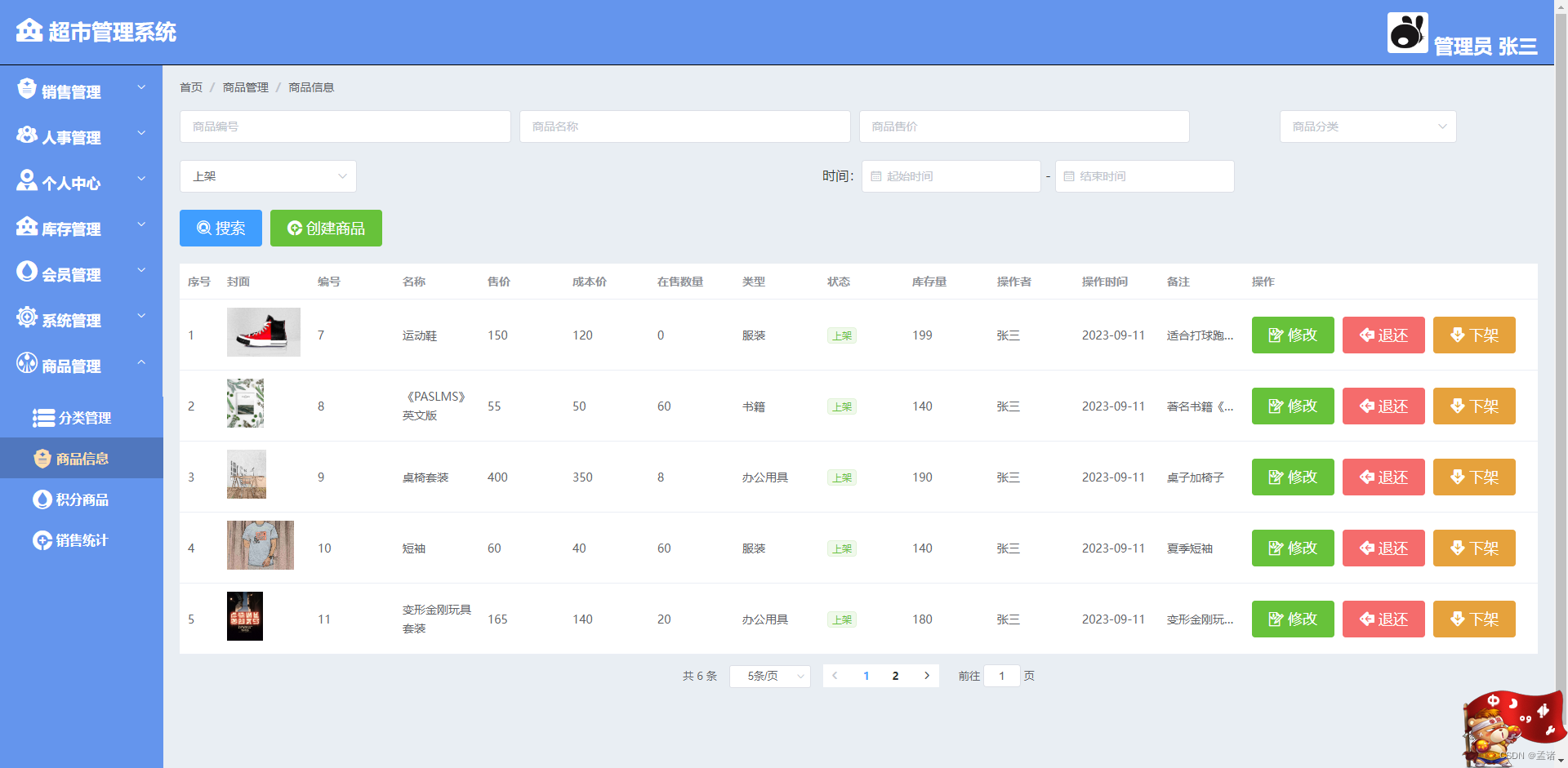This screenshot has height=768, width=1568.
Task: Click the 人事管理 people icon
Action: click(27, 135)
